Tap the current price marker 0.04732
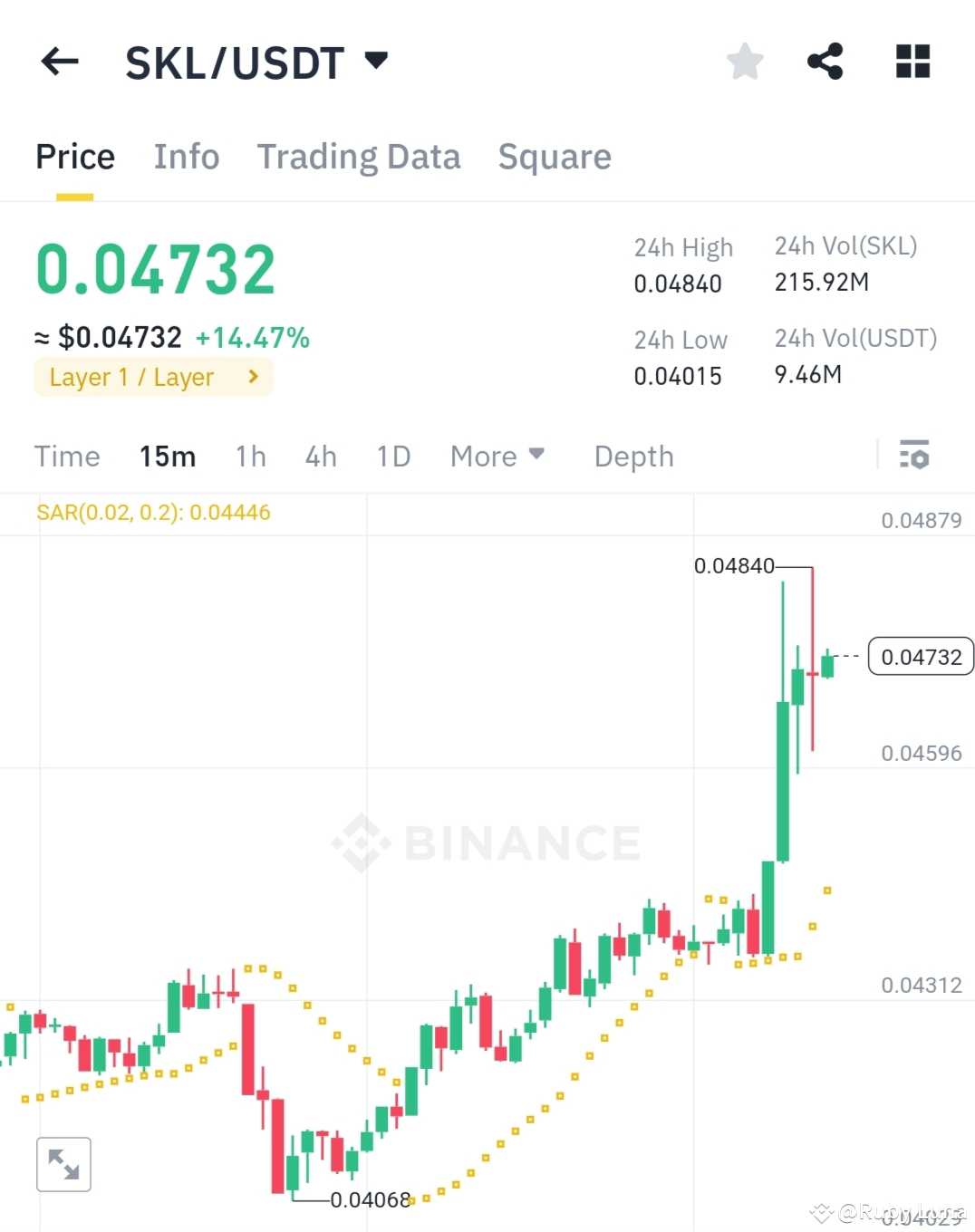975x1232 pixels. (x=921, y=657)
